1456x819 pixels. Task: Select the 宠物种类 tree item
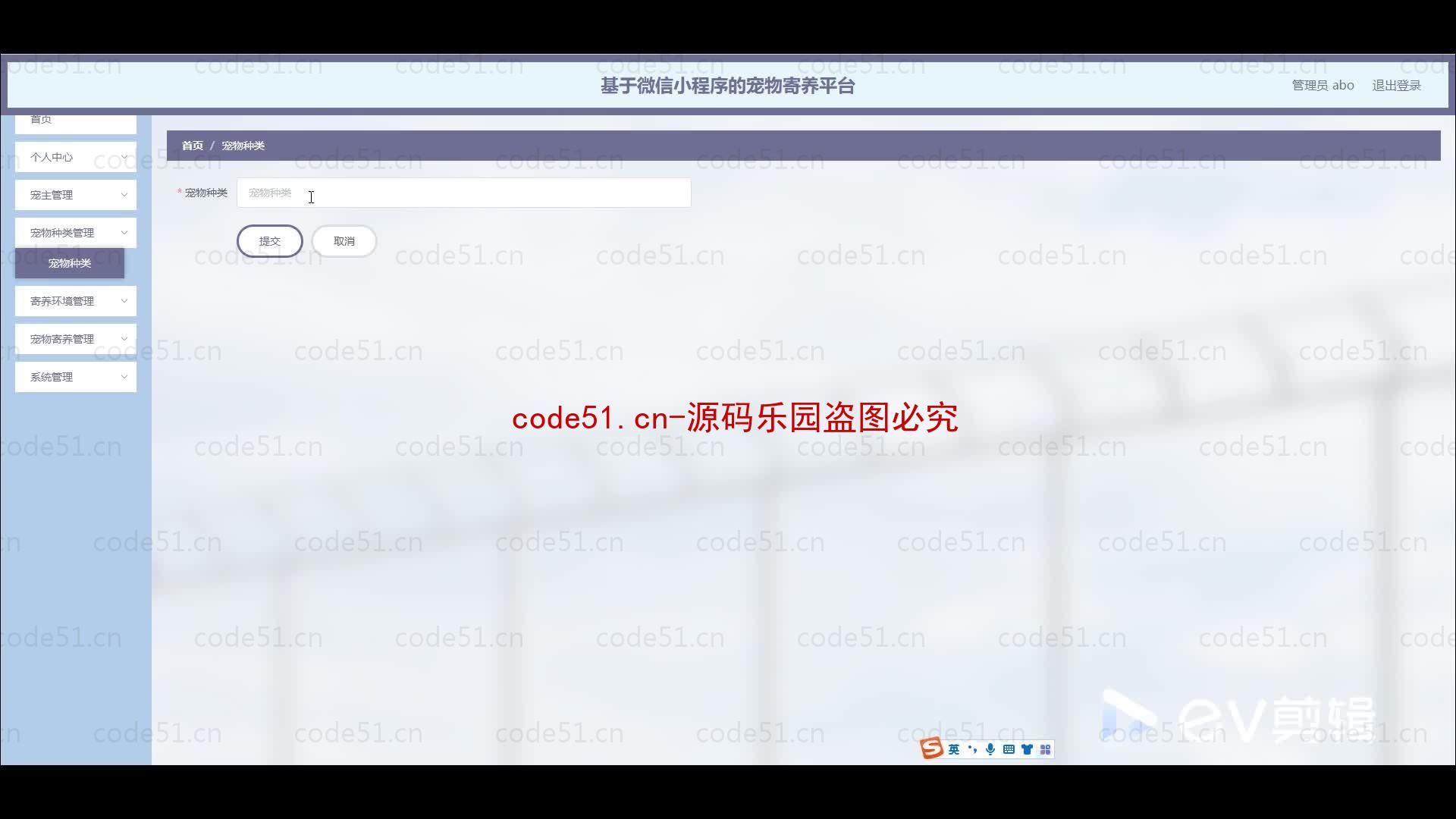tap(69, 262)
